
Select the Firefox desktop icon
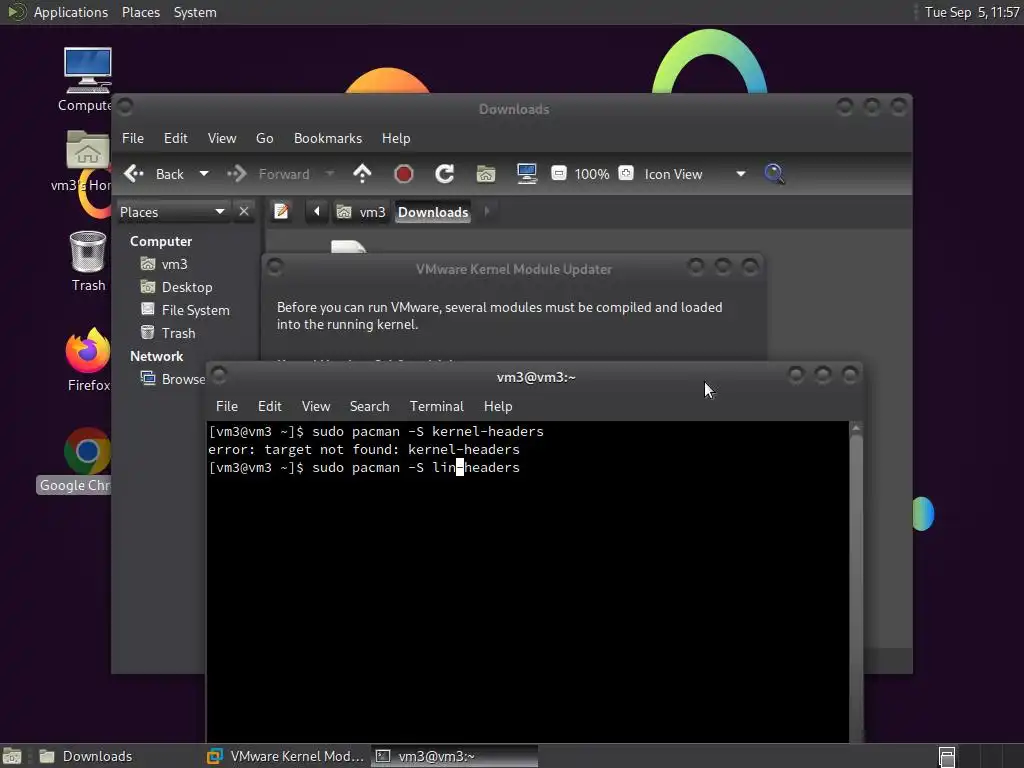[88, 359]
